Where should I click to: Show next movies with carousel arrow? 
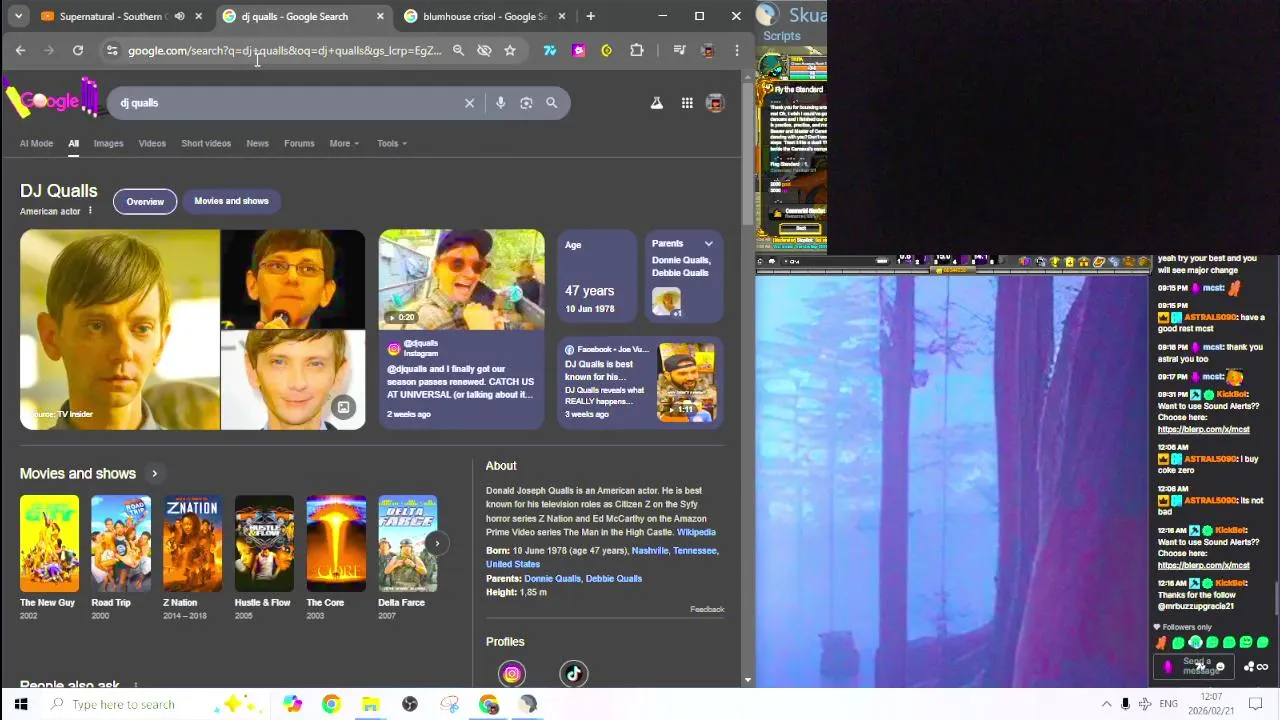click(437, 543)
